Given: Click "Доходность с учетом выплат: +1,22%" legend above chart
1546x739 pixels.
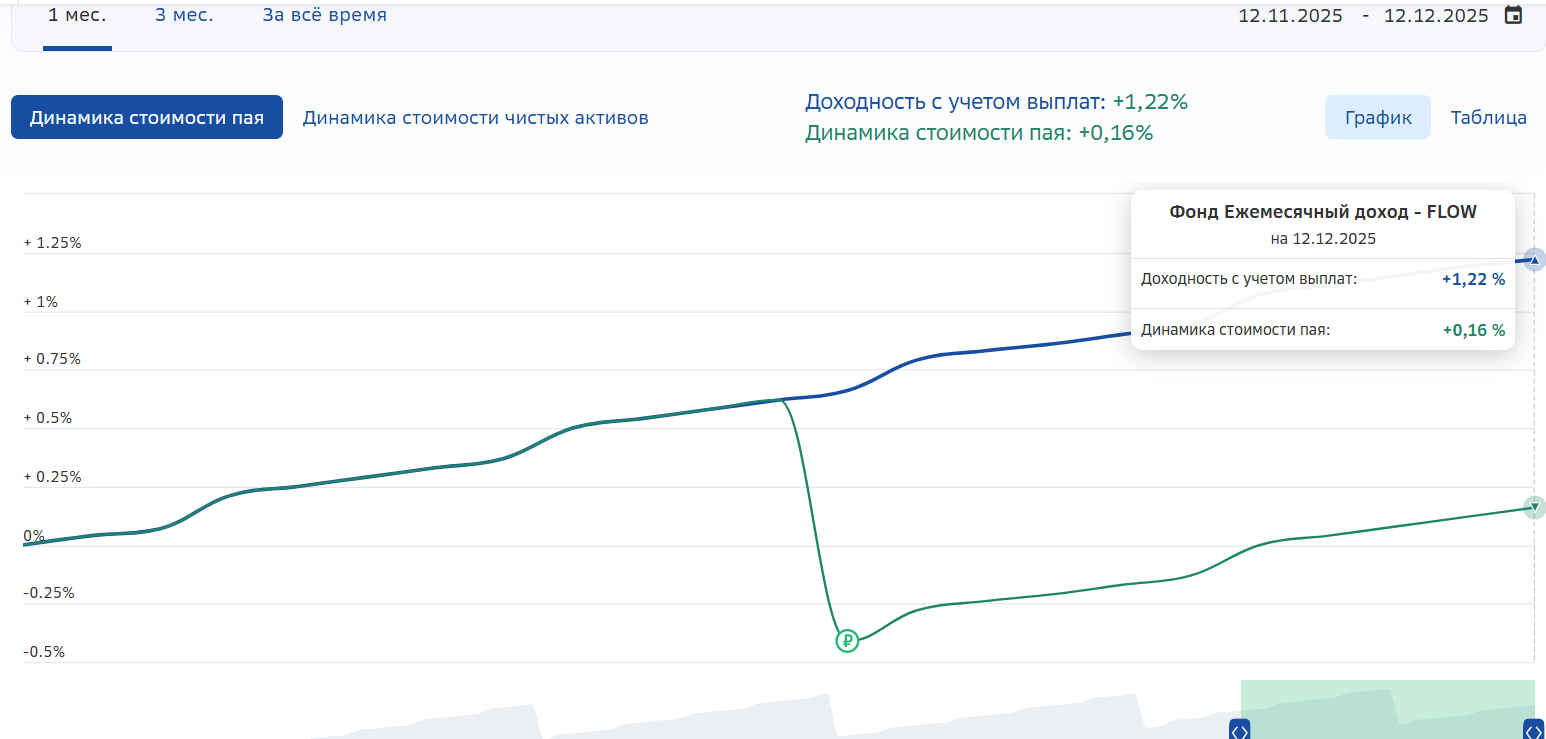Looking at the screenshot, I should [996, 102].
